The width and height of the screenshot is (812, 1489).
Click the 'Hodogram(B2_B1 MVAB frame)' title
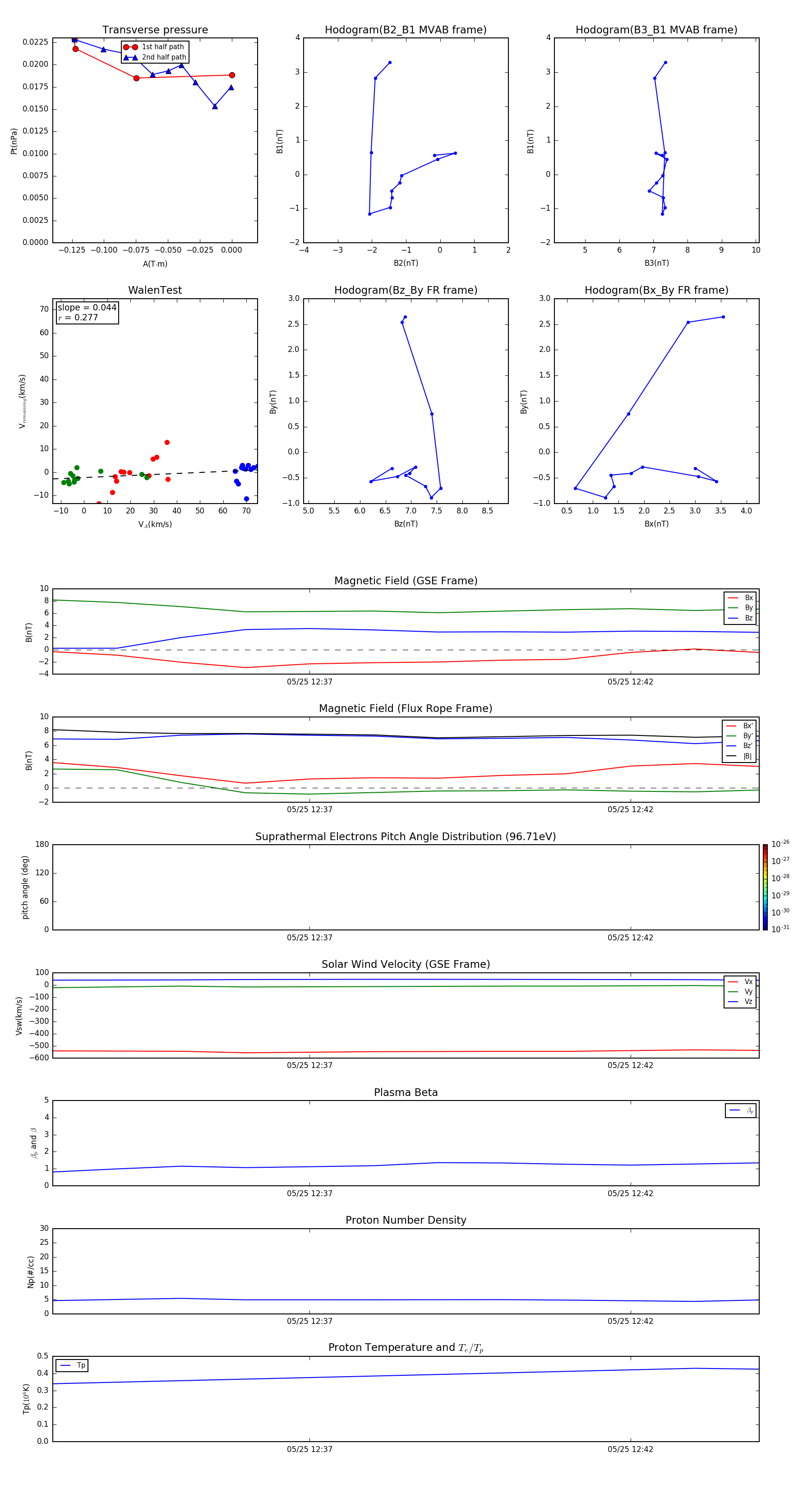point(406,30)
